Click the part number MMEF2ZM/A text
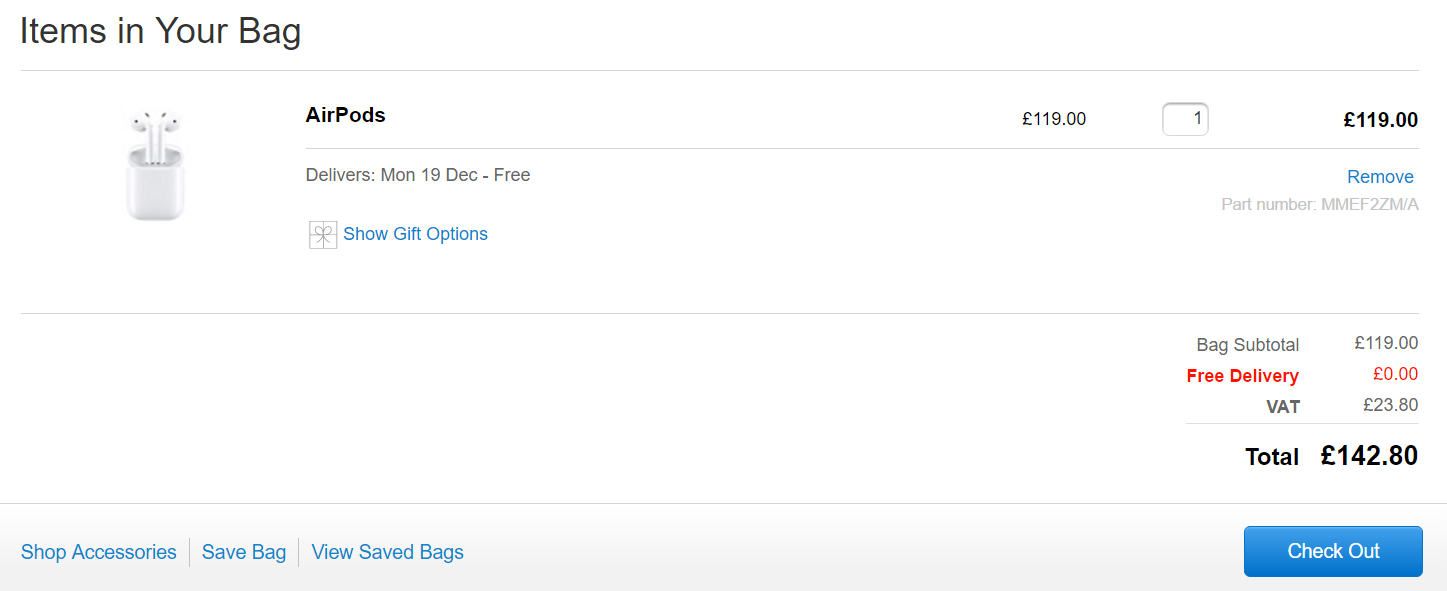The image size is (1447, 591). (x=1319, y=205)
